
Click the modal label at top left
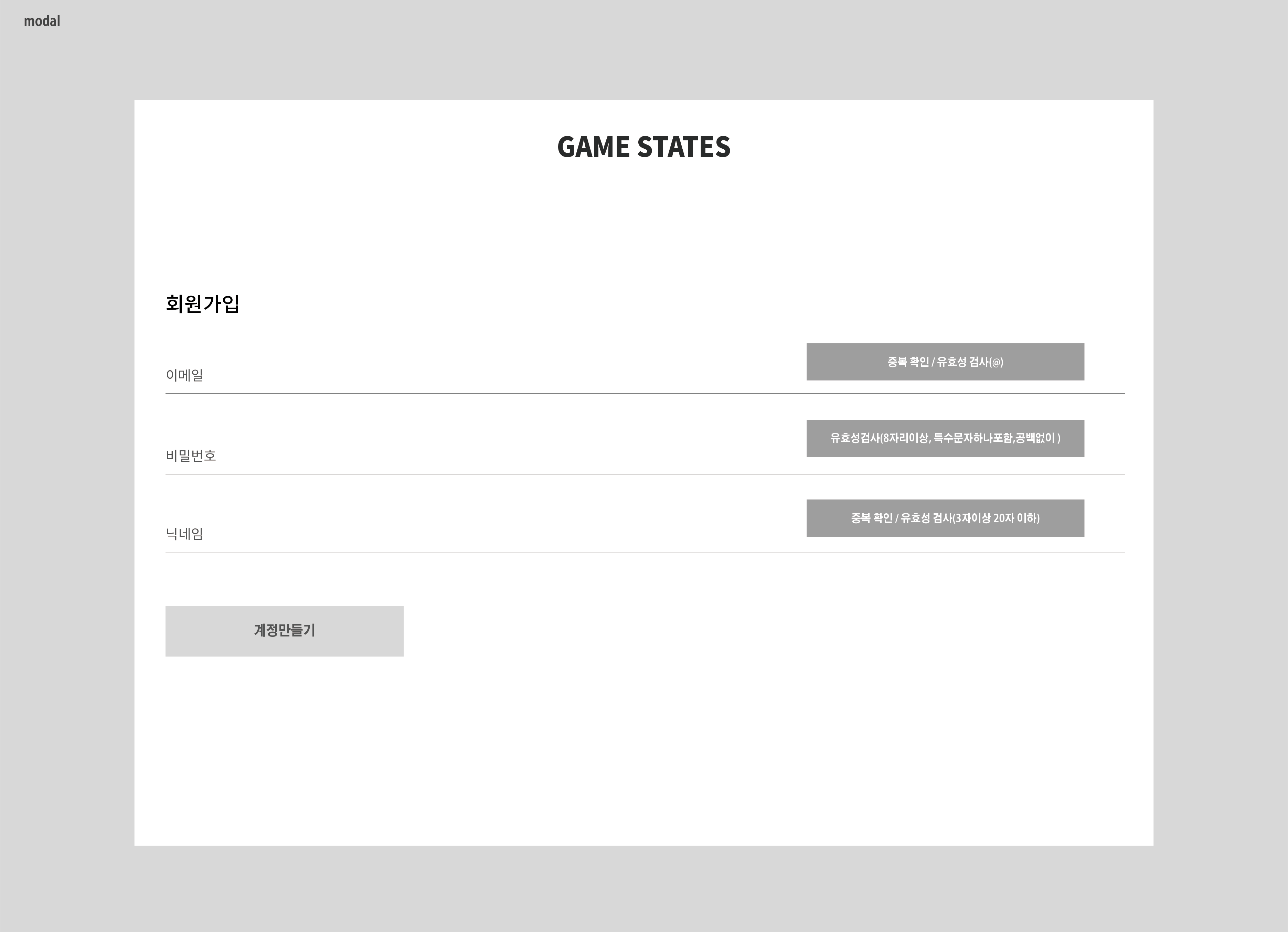[x=41, y=21]
